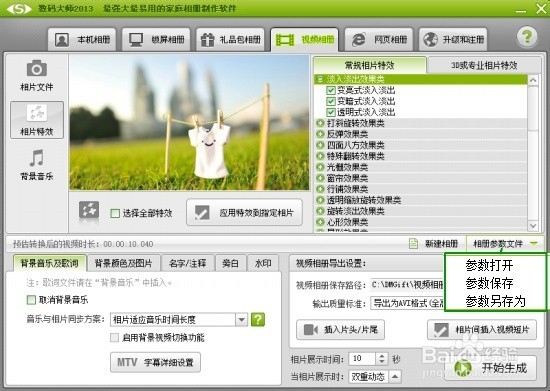
Task: Select the 相片特效 sidebar icon
Action: [37, 120]
